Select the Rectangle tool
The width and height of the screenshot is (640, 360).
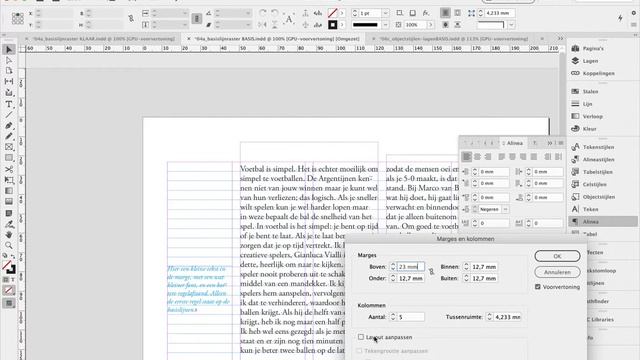click(x=9, y=158)
